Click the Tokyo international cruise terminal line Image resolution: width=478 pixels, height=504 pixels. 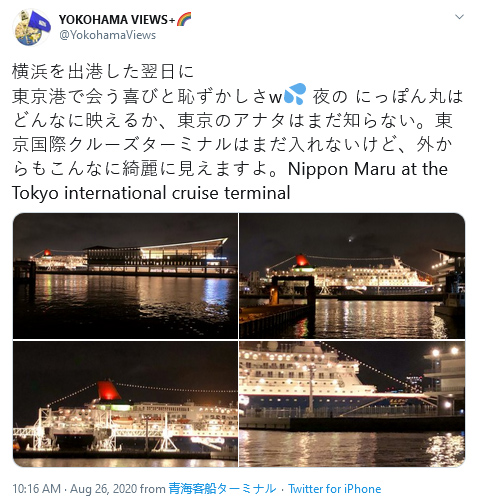click(151, 193)
